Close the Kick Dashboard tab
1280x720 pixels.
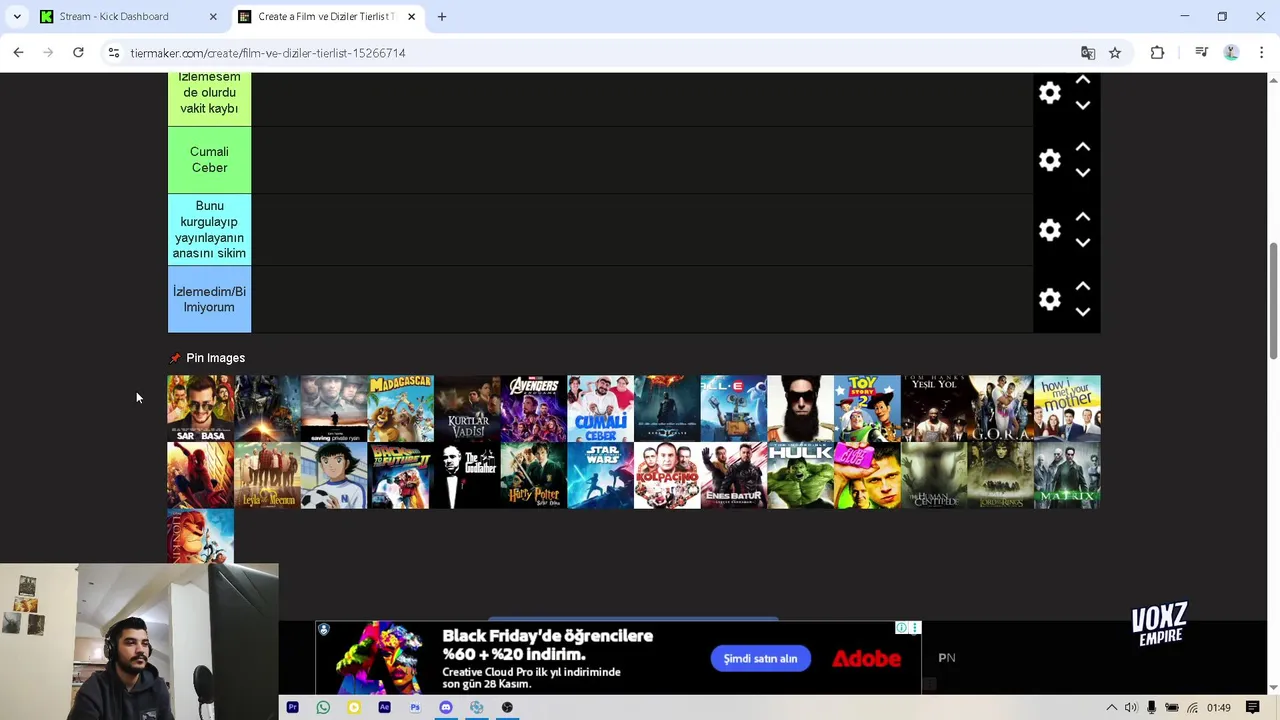pyautogui.click(x=213, y=16)
